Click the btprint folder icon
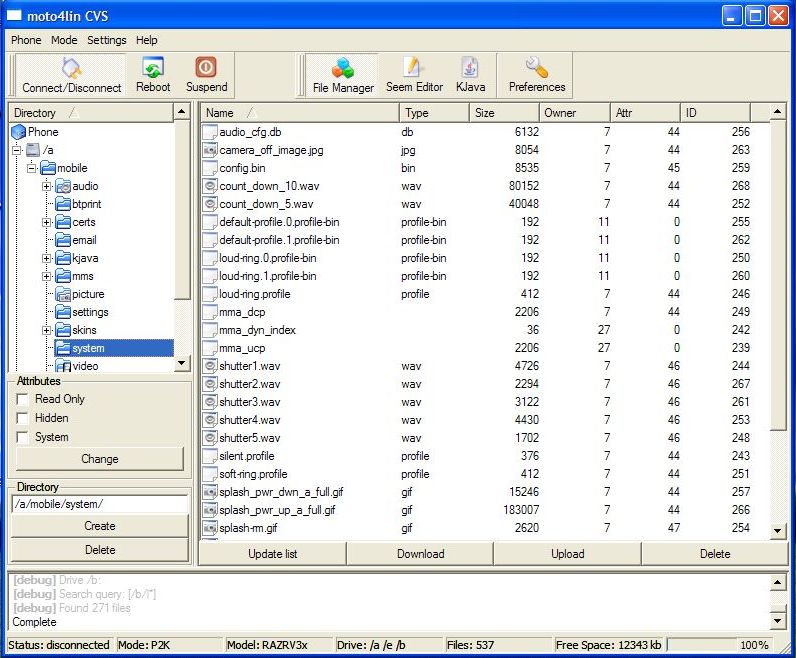 click(63, 204)
